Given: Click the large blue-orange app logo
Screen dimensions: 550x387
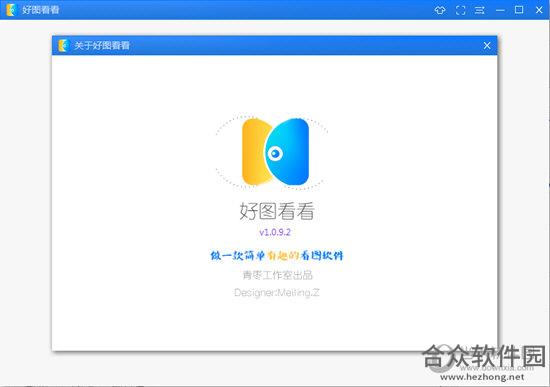Looking at the screenshot, I should [x=275, y=152].
